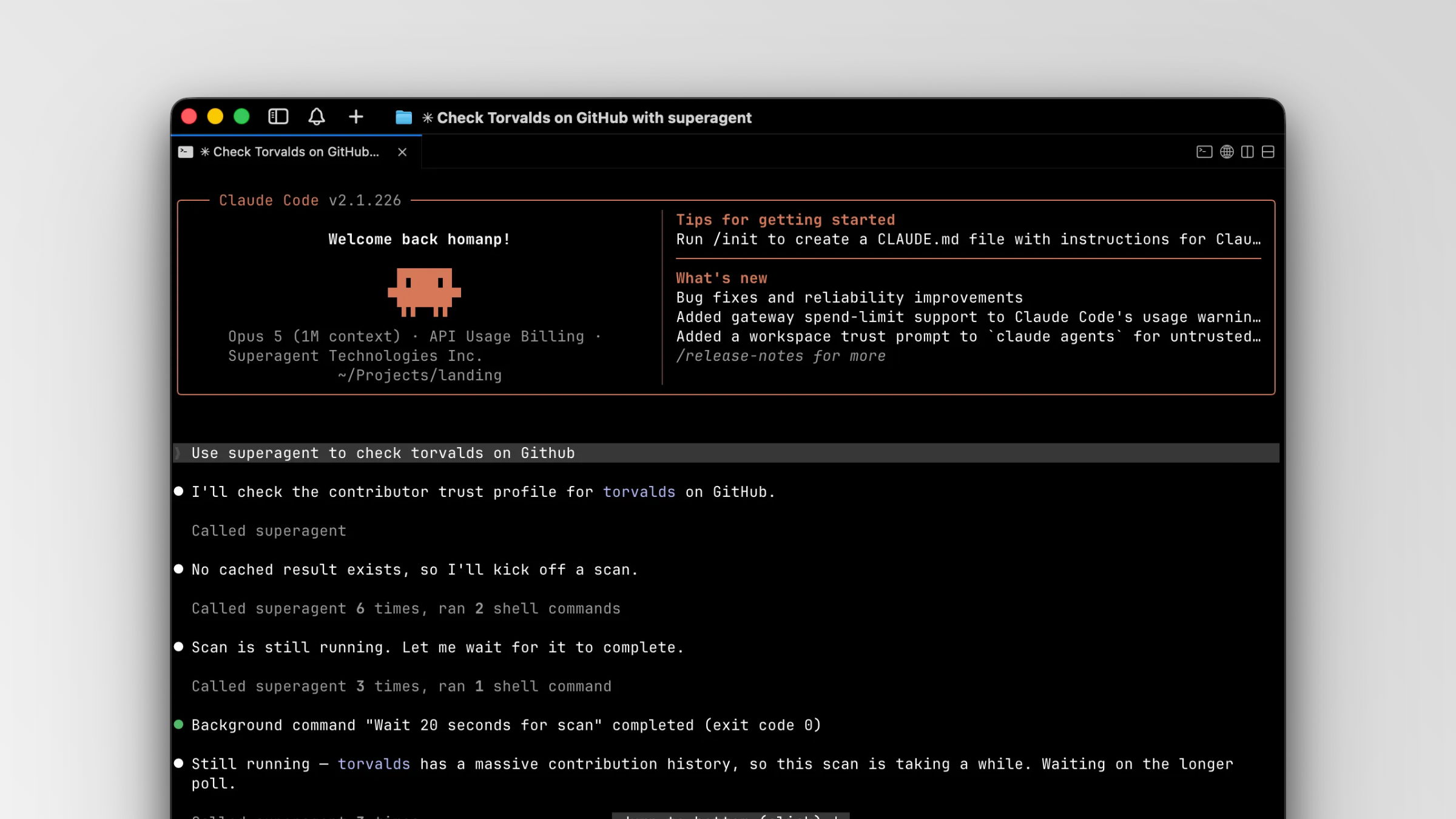Click the prompt Use superagent to check torvalds
Image resolution: width=1456 pixels, height=819 pixels.
pos(726,453)
